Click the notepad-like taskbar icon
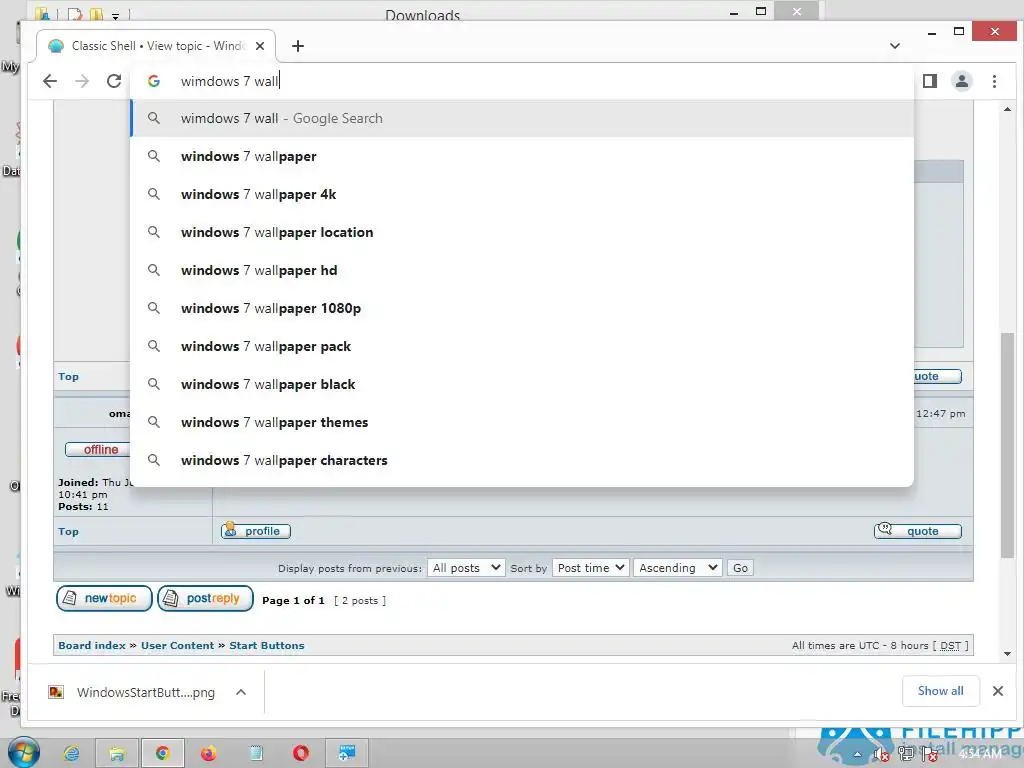Screen dimensions: 1024x768 click(x=255, y=753)
